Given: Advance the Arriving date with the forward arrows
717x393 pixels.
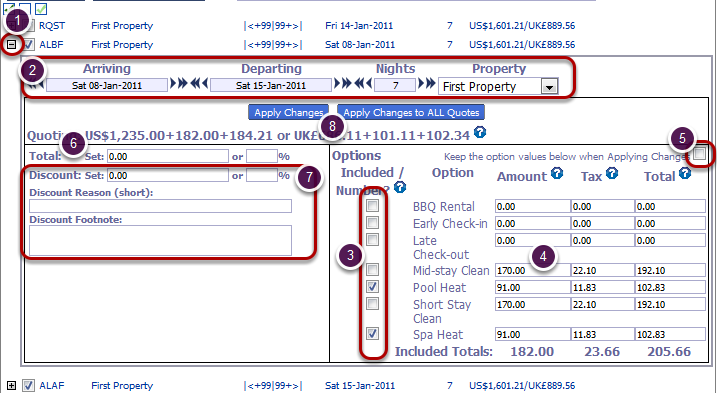Looking at the screenshot, I should 179,83.
